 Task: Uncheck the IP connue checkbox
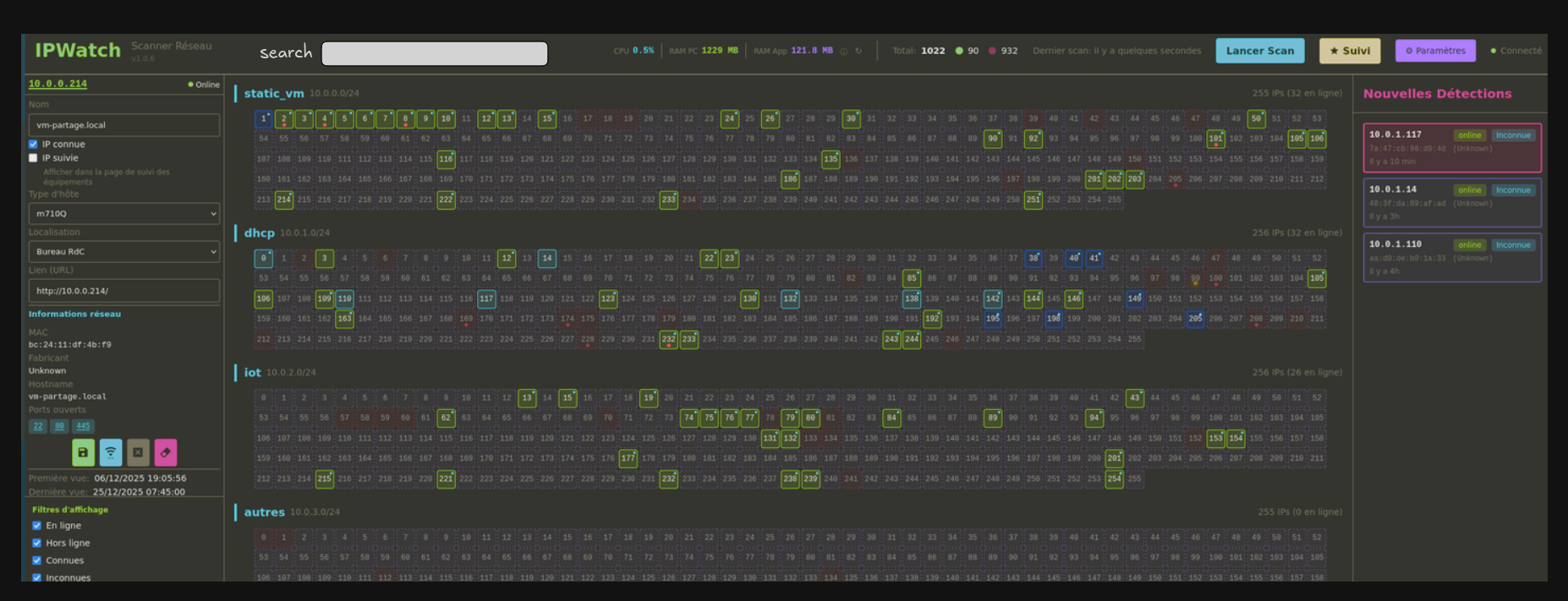[x=34, y=145]
